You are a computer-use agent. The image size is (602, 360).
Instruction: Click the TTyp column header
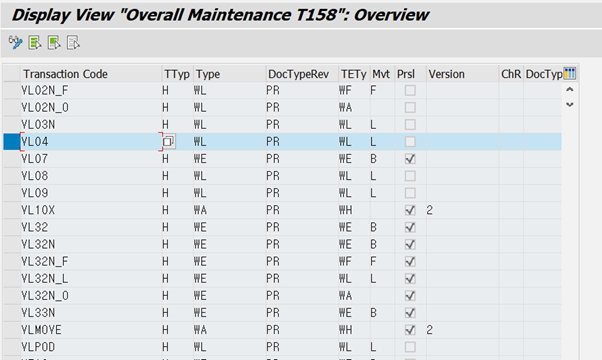177,74
